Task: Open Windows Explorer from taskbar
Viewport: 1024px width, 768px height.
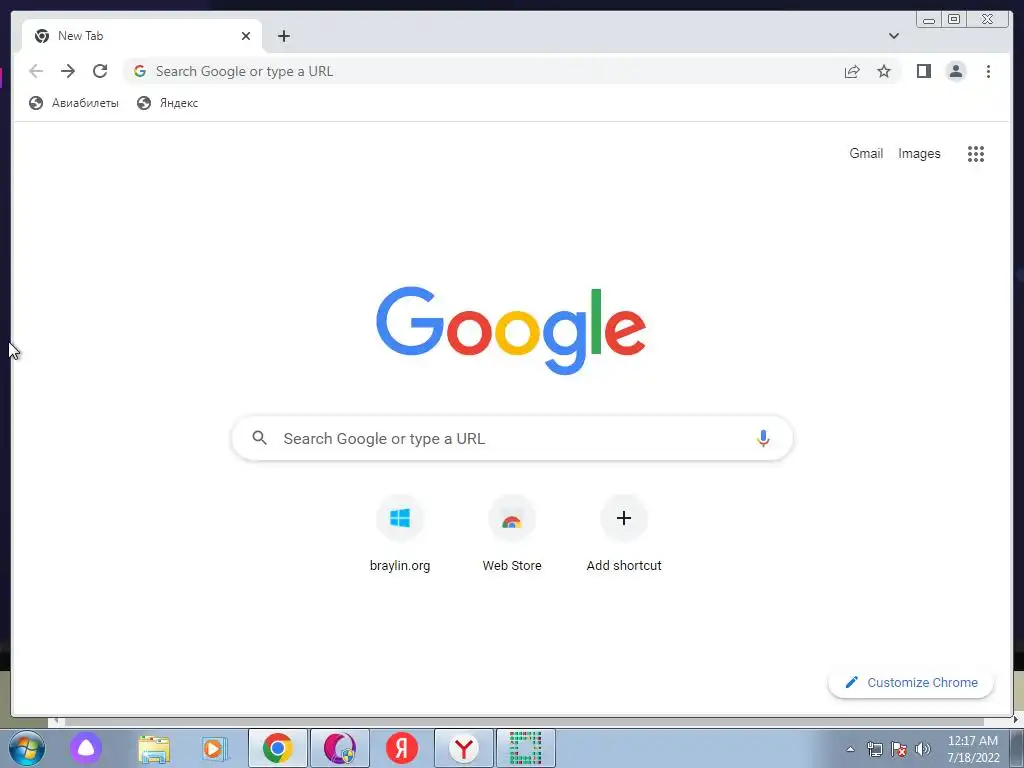Action: (154, 748)
